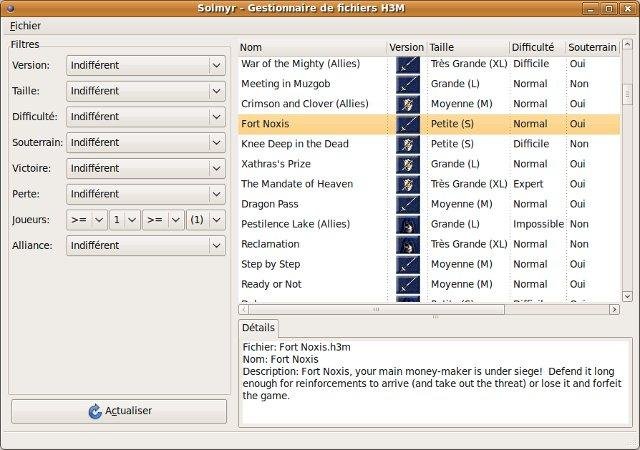Click the vertical scrollbar thumb
This screenshot has height=450, width=640.
[x=627, y=95]
